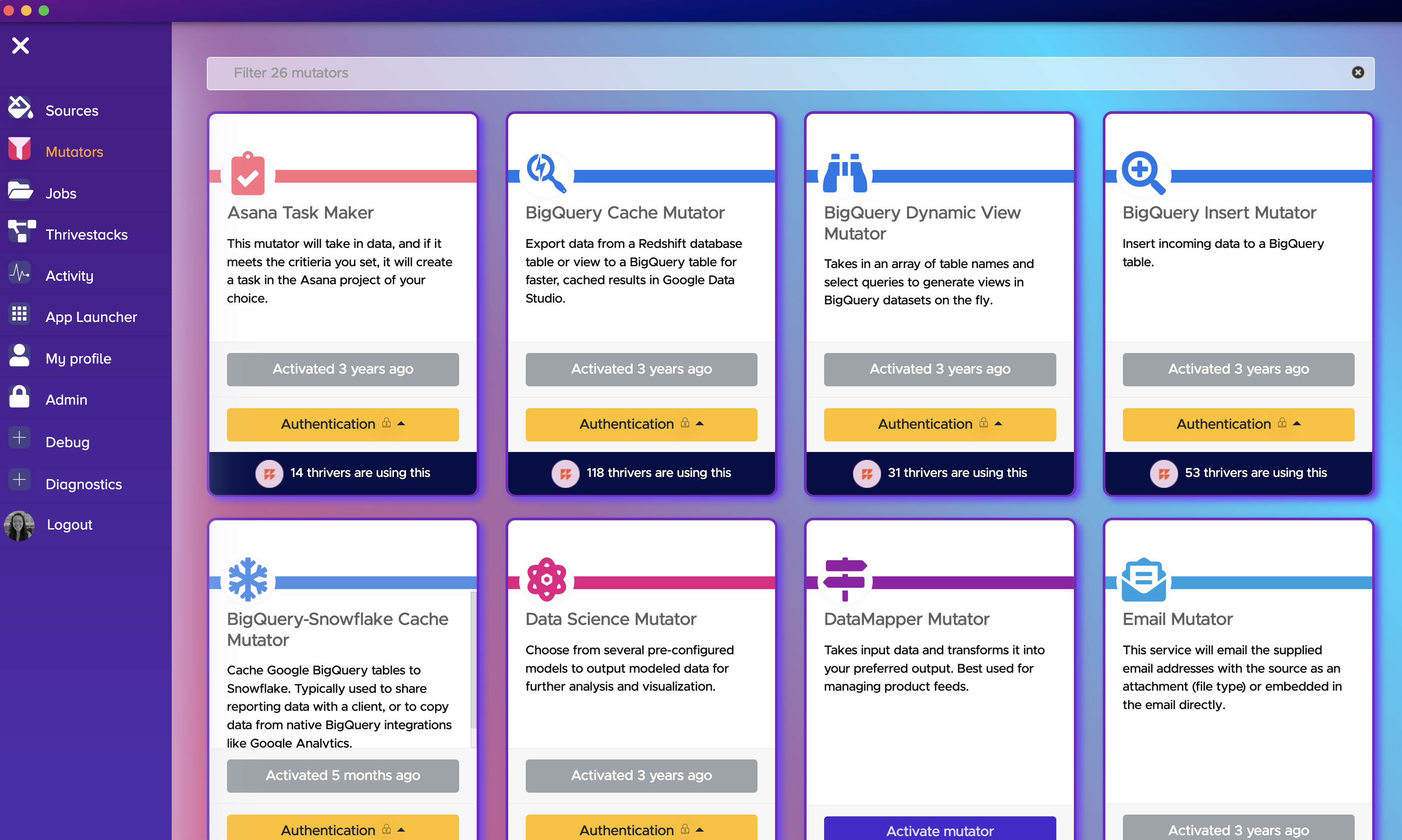Open My profile menu item
This screenshot has height=840, width=1402.
point(78,358)
